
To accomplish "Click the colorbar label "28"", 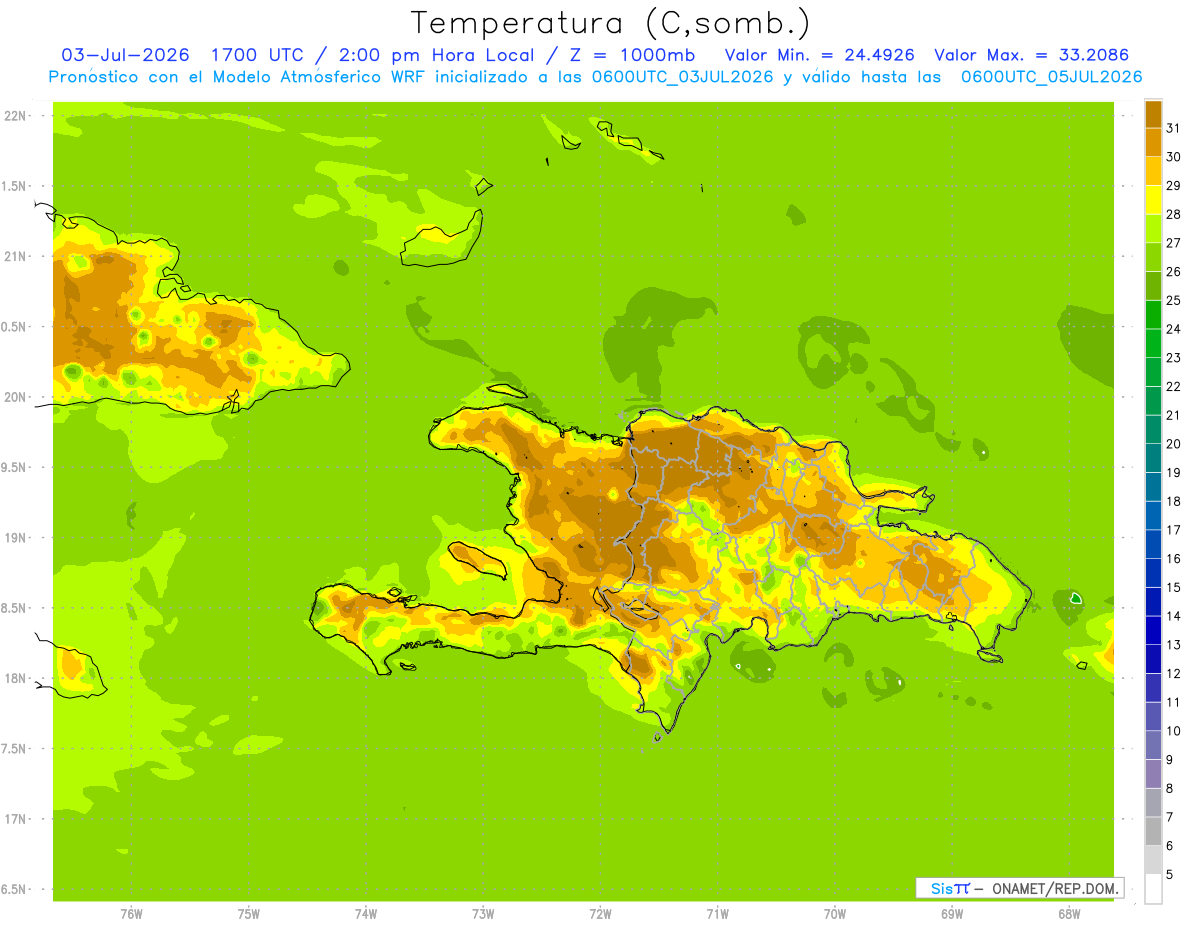I will pos(1173,214).
